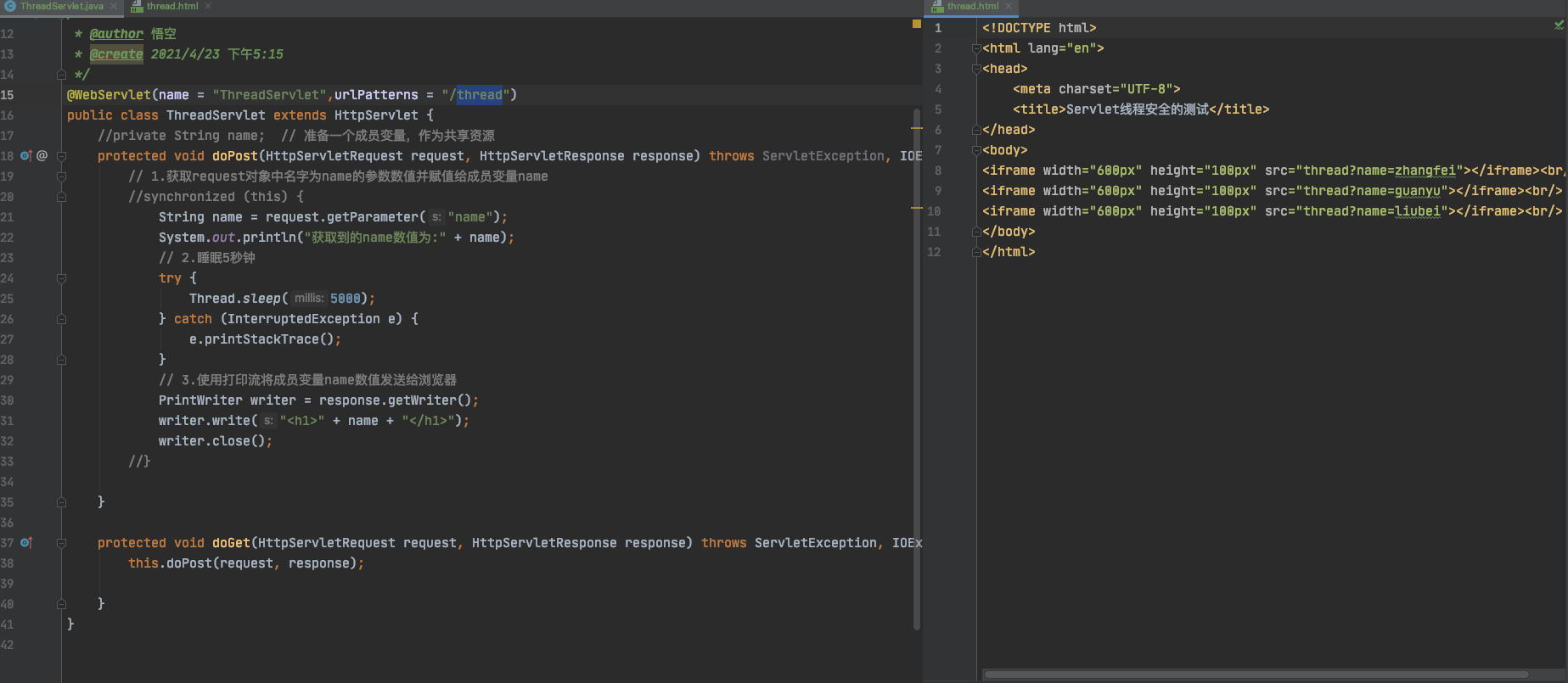Jump to the warning stripe mark beside line 21

(916, 207)
